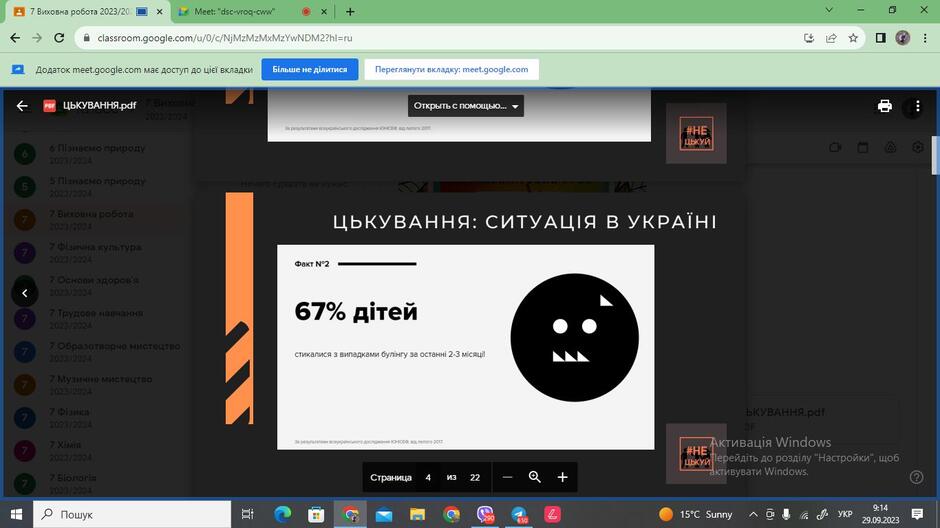
Task: Show previous file with left chevron arrow
Action: [x=25, y=293]
